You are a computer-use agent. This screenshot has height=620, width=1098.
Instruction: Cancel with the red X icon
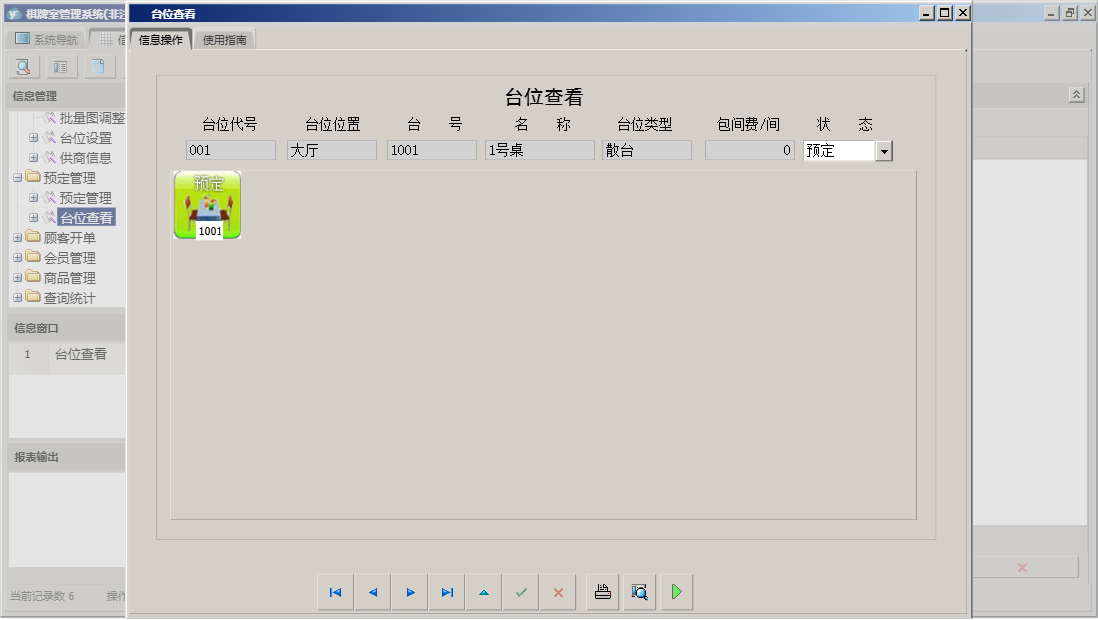pos(557,591)
